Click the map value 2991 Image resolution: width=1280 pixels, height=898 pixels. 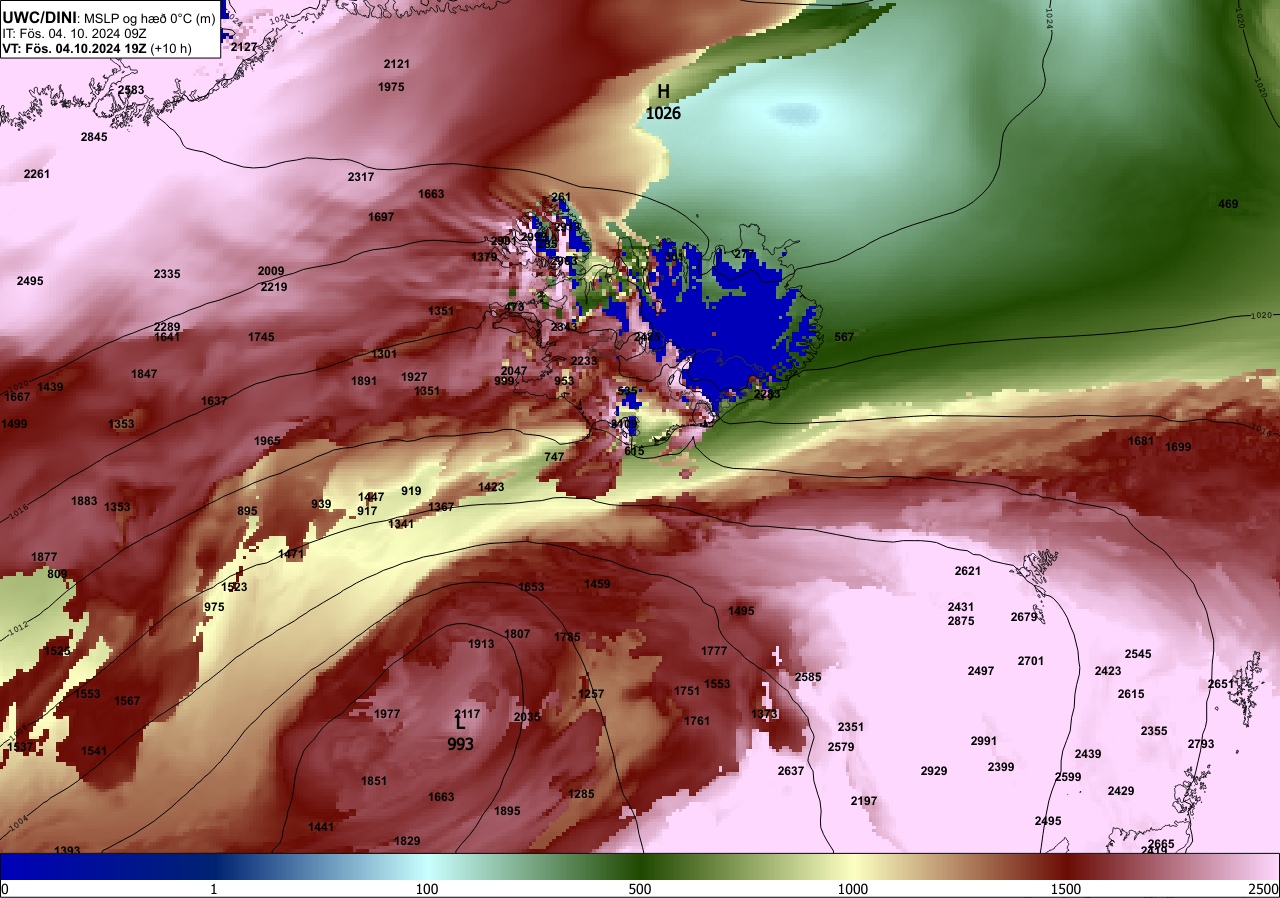pyautogui.click(x=984, y=741)
